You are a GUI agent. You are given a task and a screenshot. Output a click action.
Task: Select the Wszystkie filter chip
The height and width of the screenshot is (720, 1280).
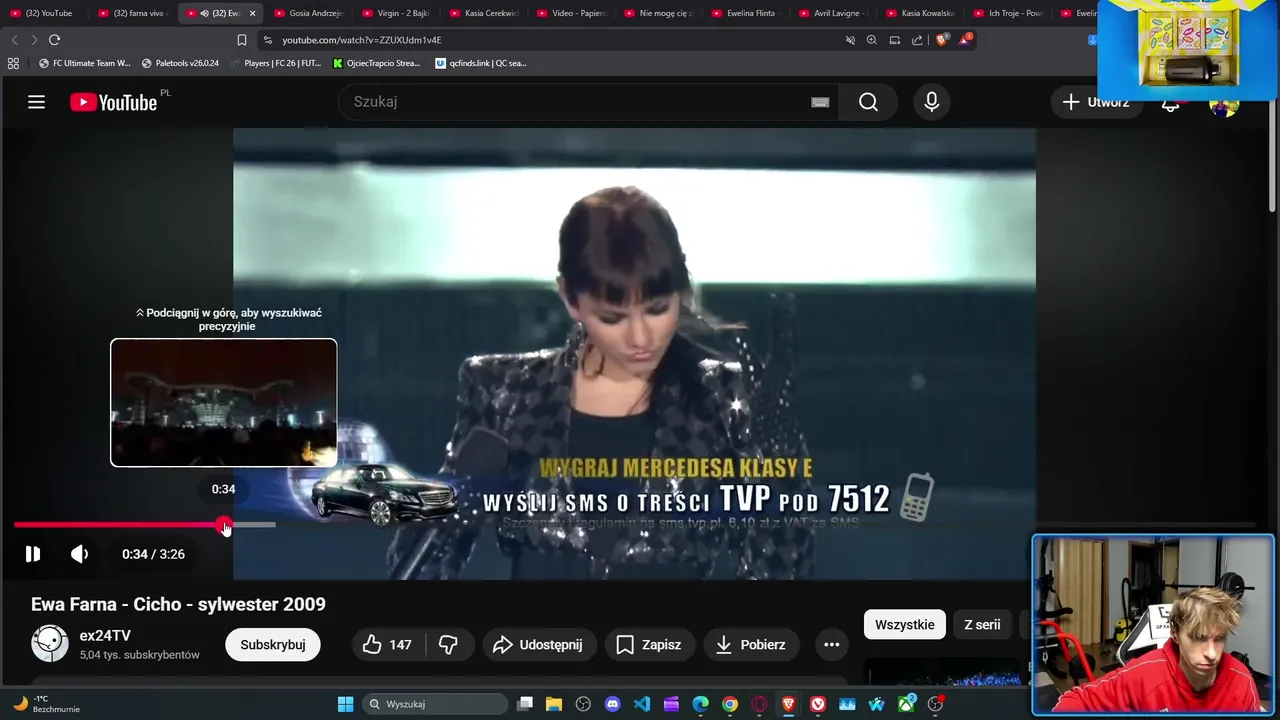tap(905, 625)
